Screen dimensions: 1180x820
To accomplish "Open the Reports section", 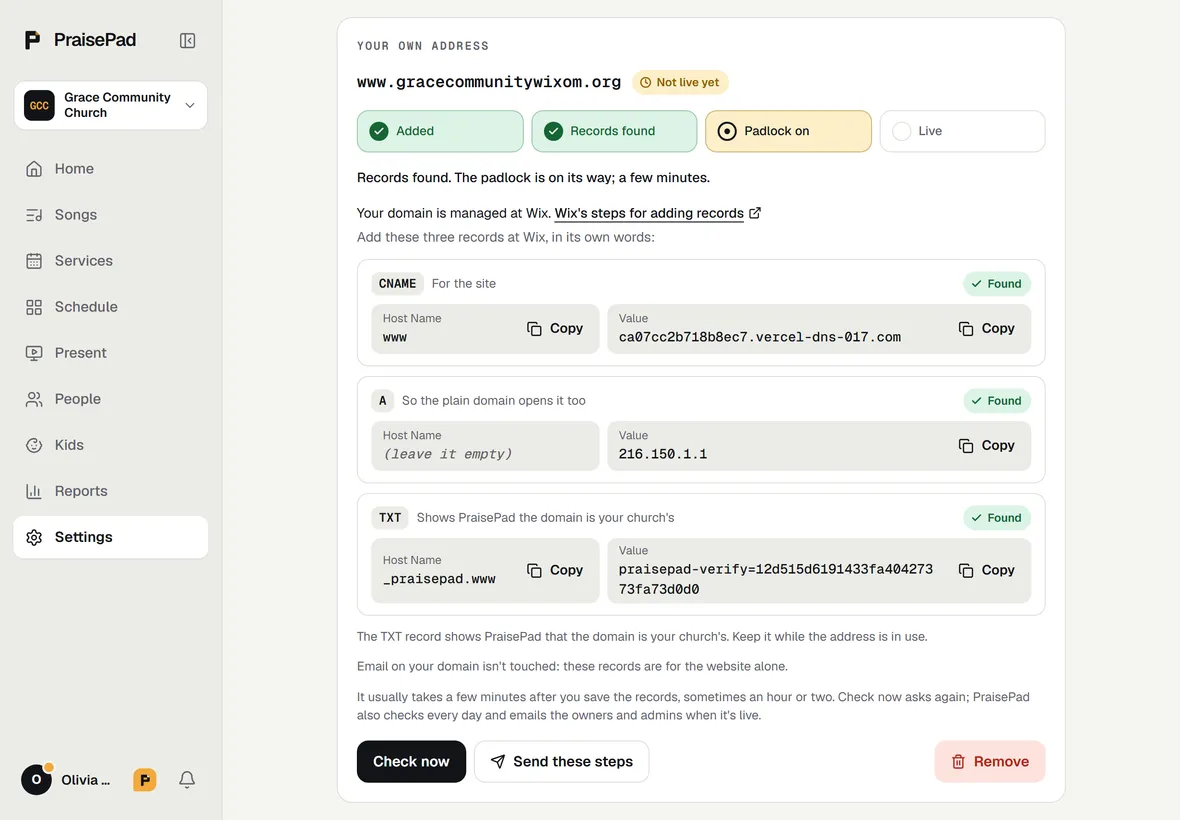I will tap(111, 490).
